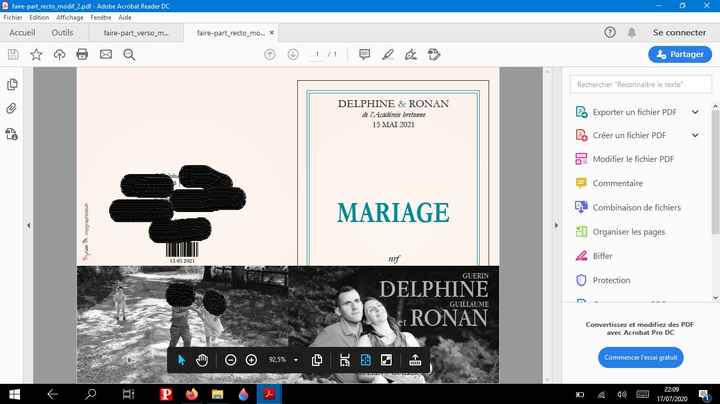Viewport: 720px width, 404px height.
Task: Choose the hand pan tool
Action: coord(202,360)
